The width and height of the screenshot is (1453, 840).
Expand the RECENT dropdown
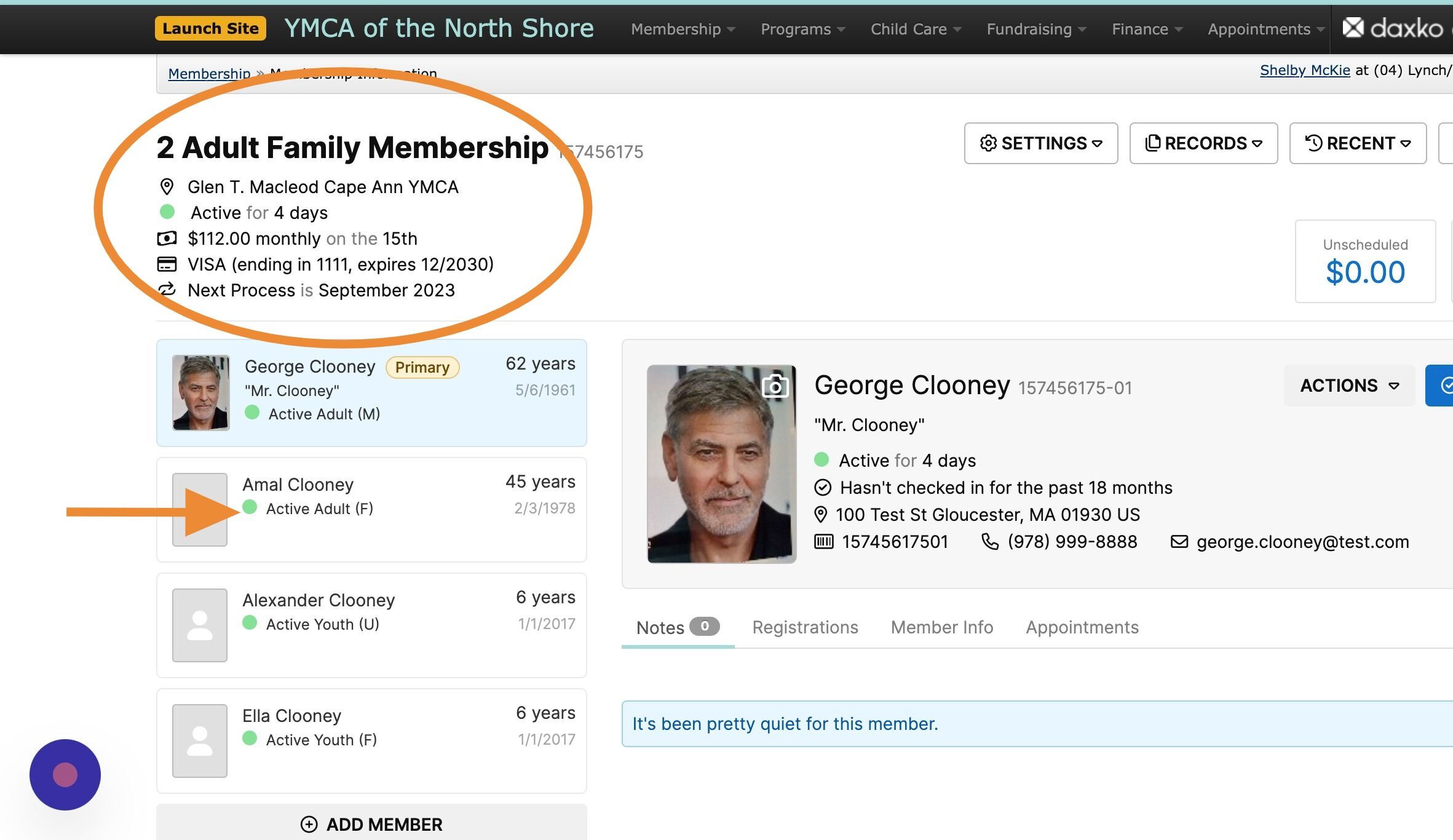(x=1358, y=143)
